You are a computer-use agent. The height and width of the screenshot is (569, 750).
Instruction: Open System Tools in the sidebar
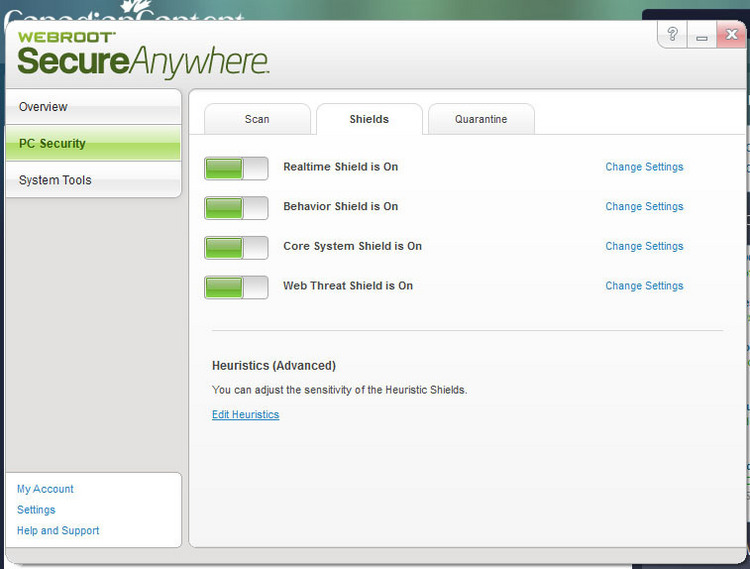point(93,180)
